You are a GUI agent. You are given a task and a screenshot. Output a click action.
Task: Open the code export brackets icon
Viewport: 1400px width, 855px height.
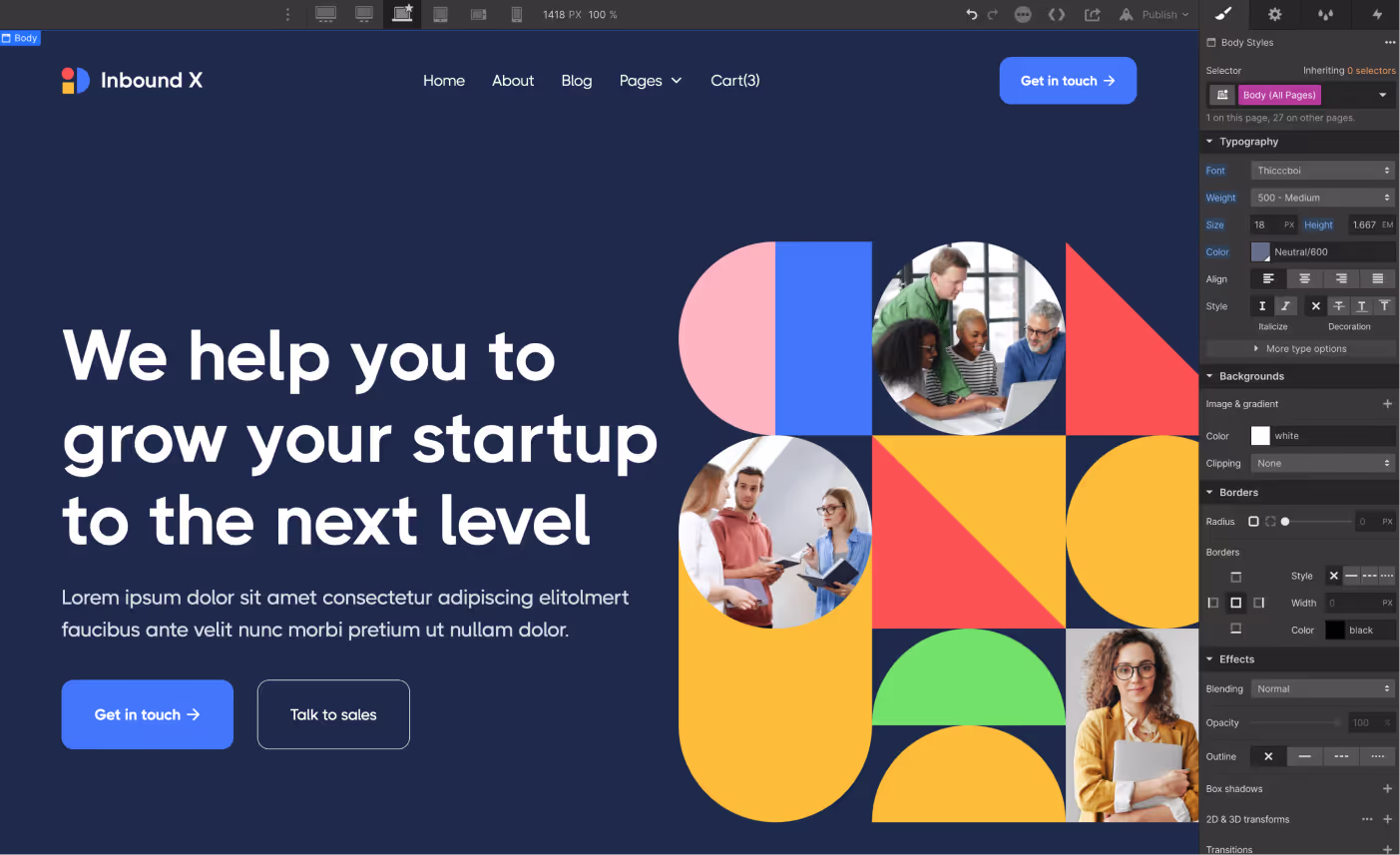point(1056,14)
